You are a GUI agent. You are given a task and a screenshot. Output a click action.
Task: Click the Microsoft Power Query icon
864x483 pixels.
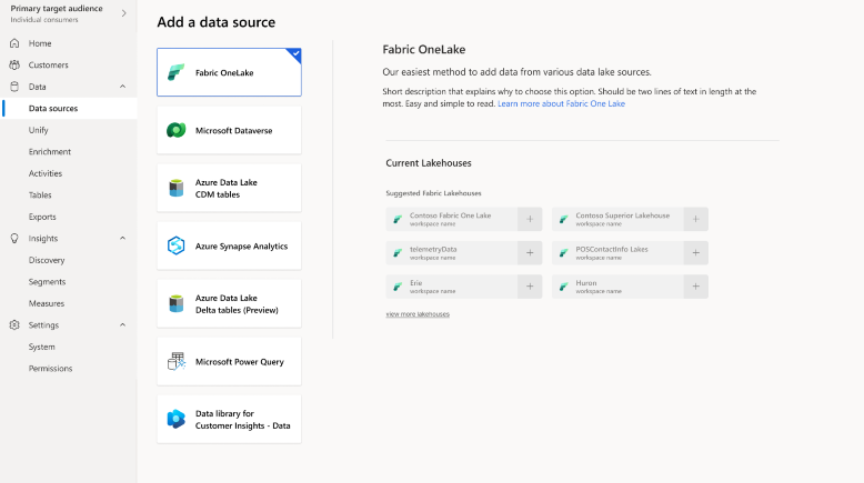click(176, 362)
